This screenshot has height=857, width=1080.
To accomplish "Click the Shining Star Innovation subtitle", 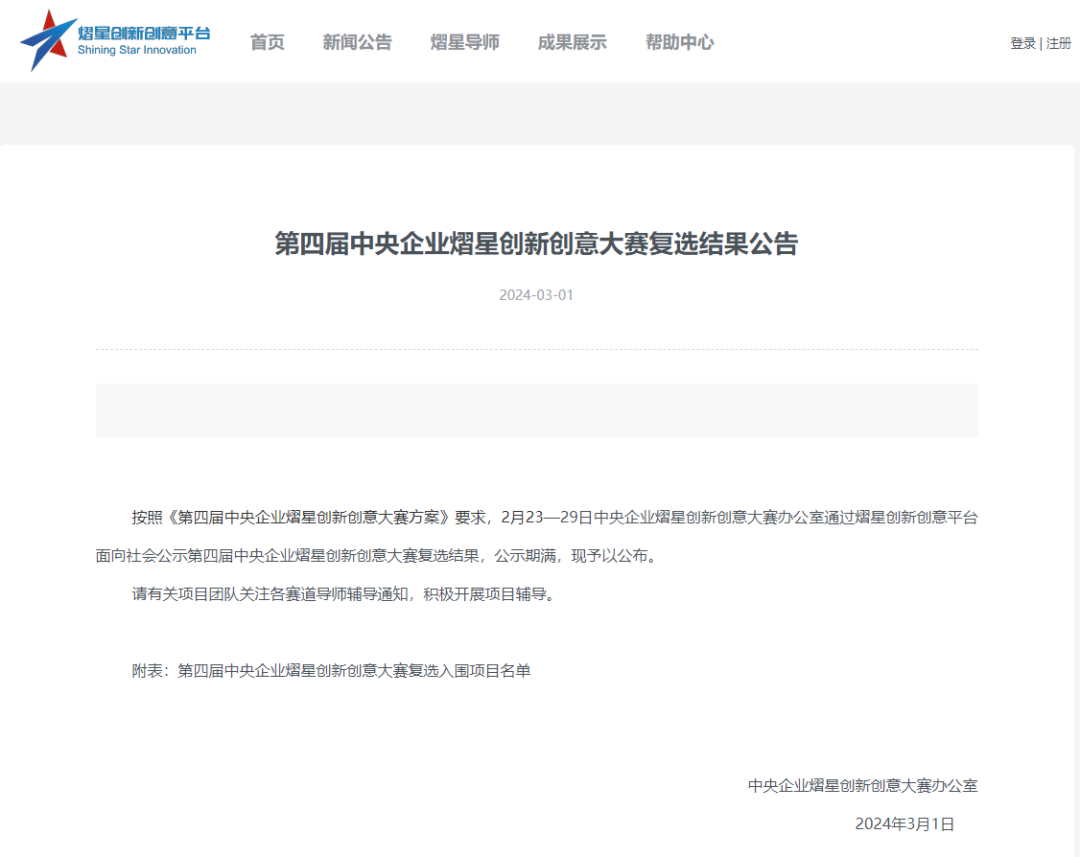I will coord(137,51).
